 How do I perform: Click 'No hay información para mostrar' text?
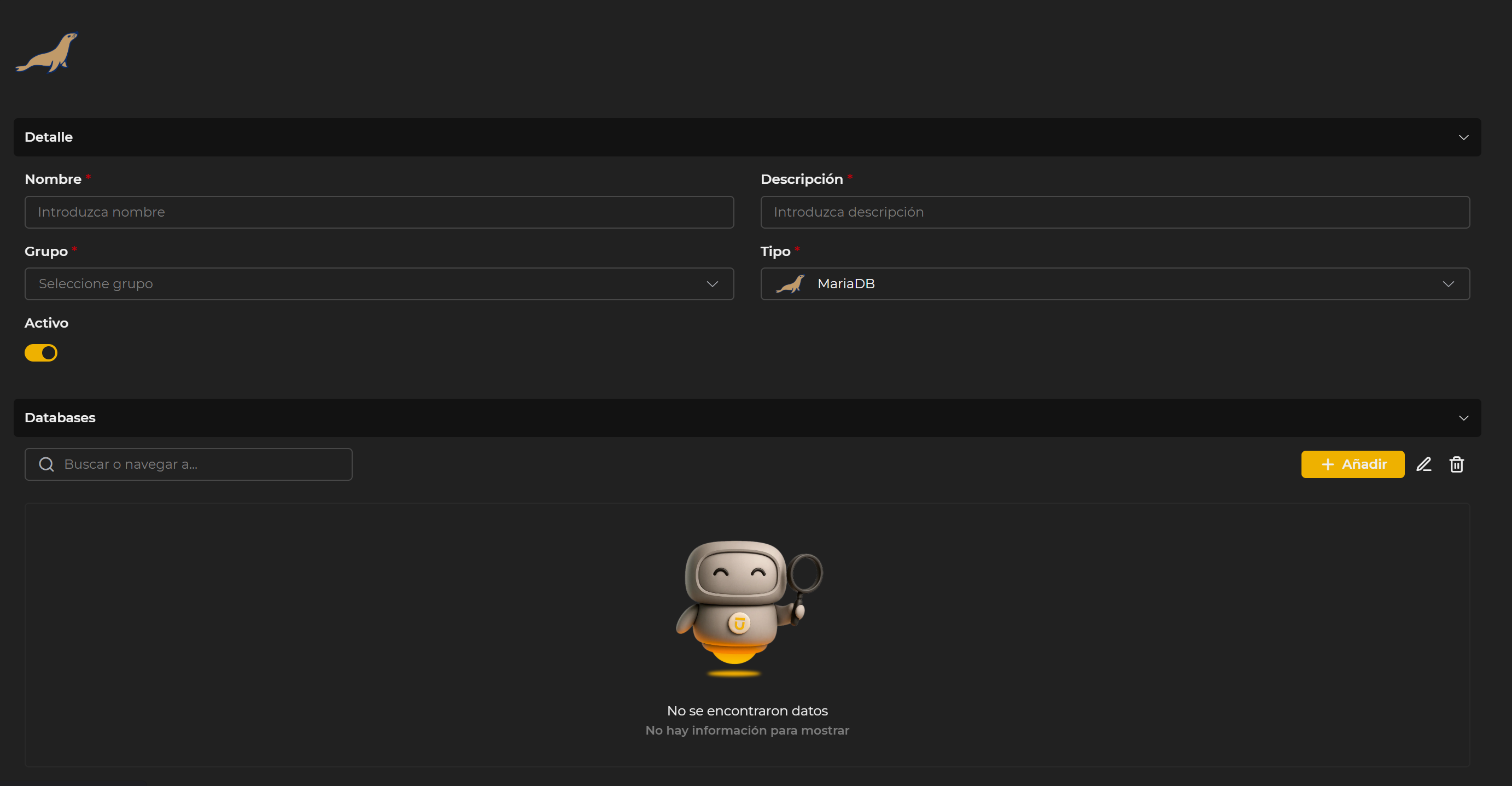tap(747, 730)
